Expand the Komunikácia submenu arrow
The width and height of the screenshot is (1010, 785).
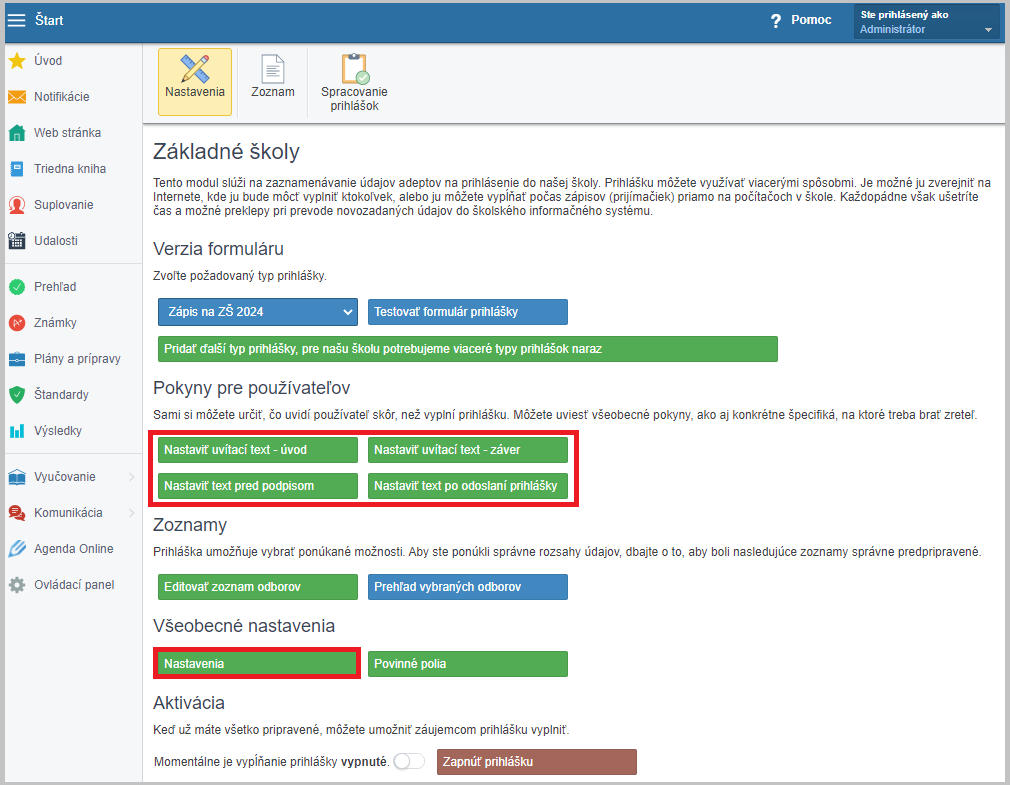click(x=131, y=513)
